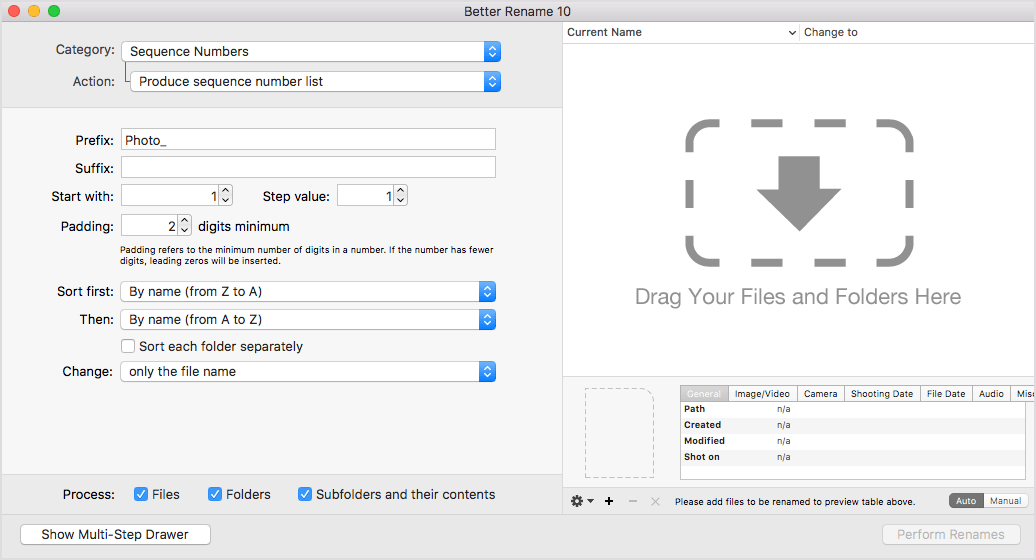Click the Modified row in info table
Image resolution: width=1036 pixels, height=560 pixels.
pyautogui.click(x=852, y=440)
